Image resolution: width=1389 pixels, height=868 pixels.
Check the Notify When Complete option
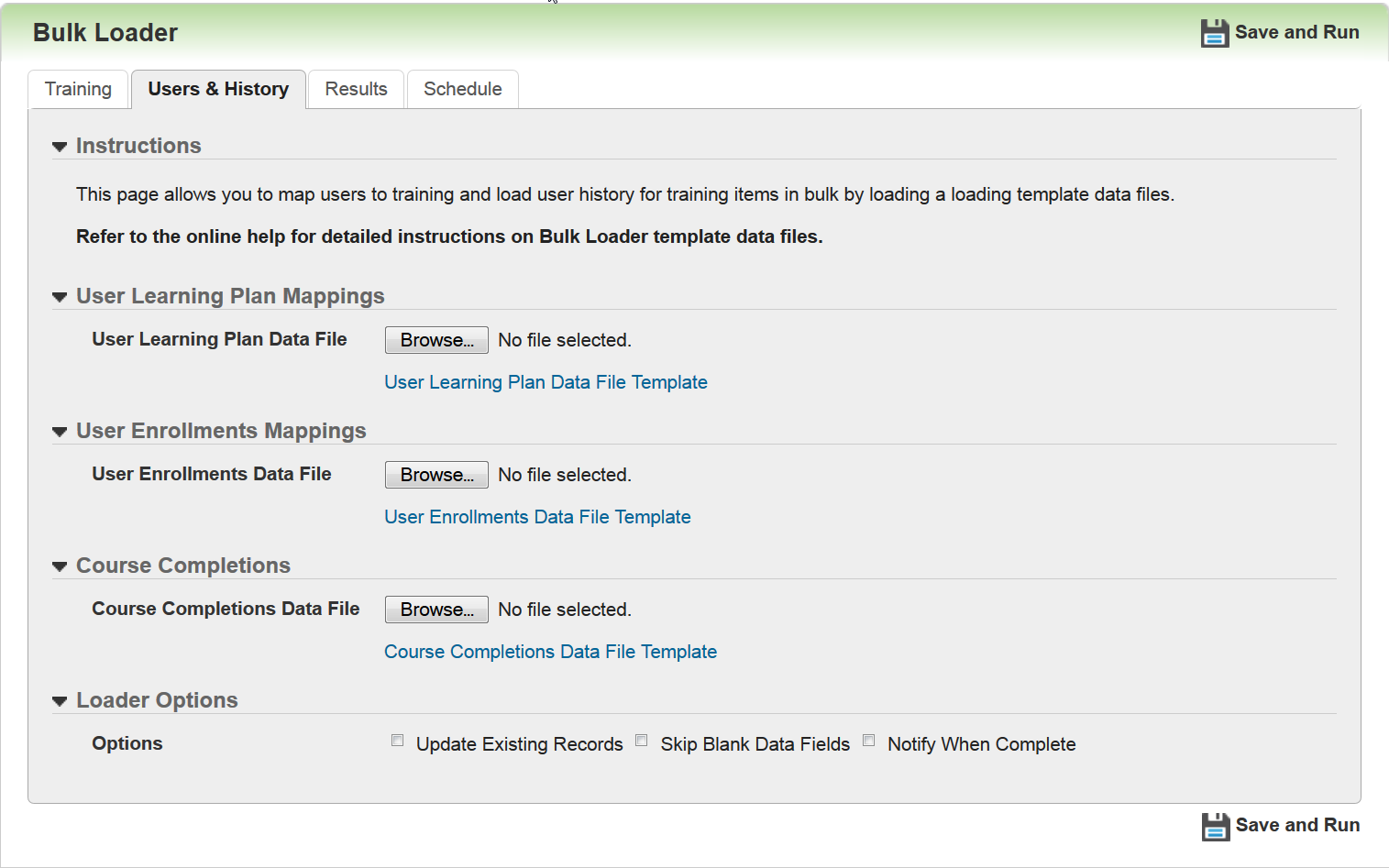(868, 741)
